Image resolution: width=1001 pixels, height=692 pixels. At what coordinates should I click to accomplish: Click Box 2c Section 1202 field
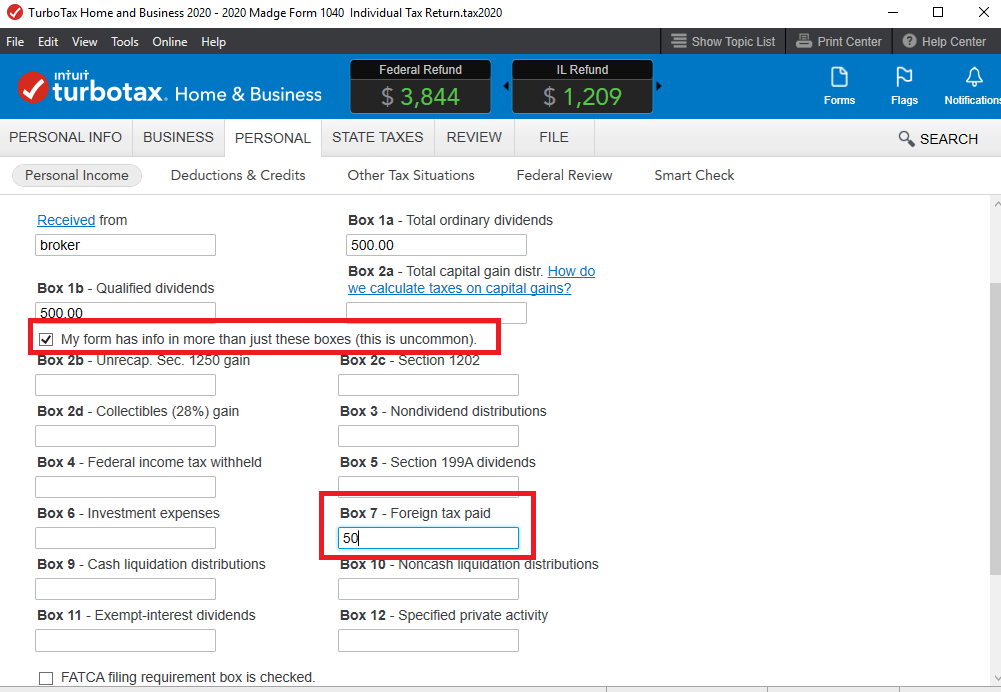pos(428,385)
